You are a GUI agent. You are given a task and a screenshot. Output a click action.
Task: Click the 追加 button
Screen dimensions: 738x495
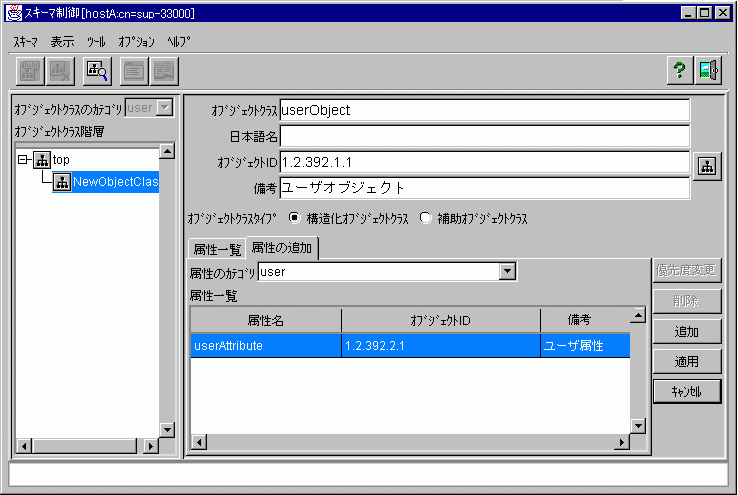coord(687,332)
